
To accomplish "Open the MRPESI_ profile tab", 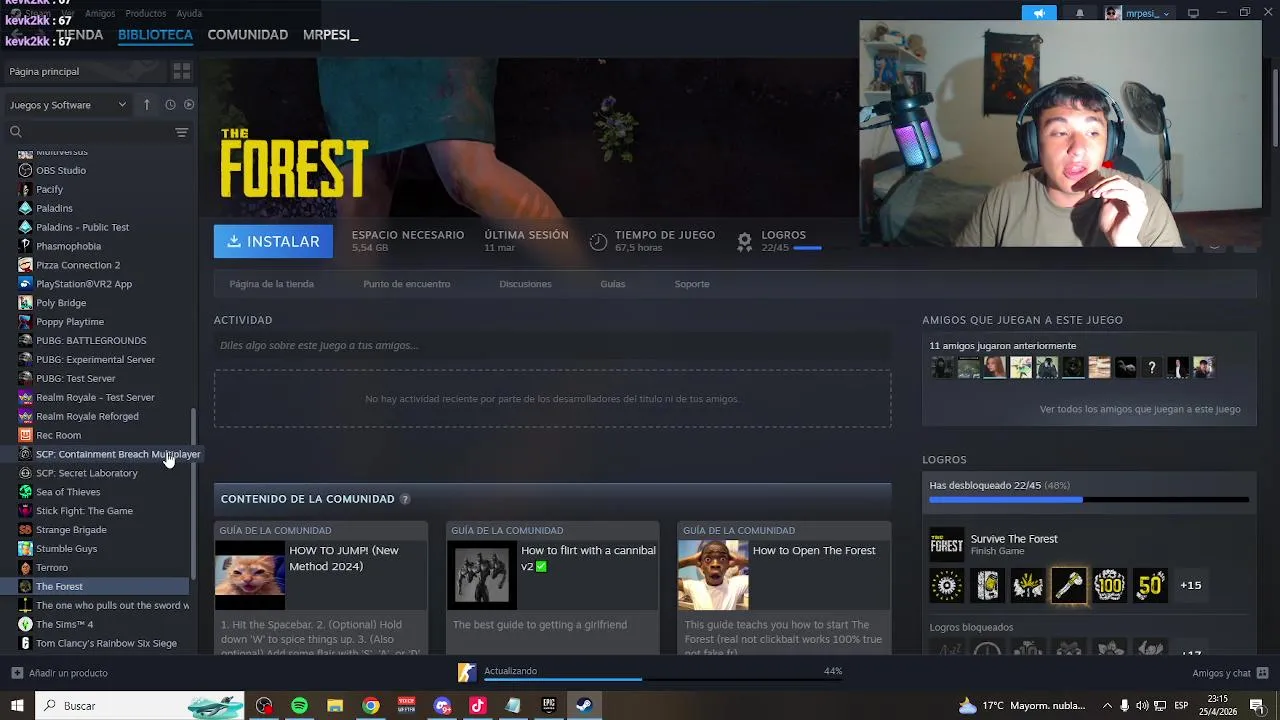I will (x=330, y=34).
